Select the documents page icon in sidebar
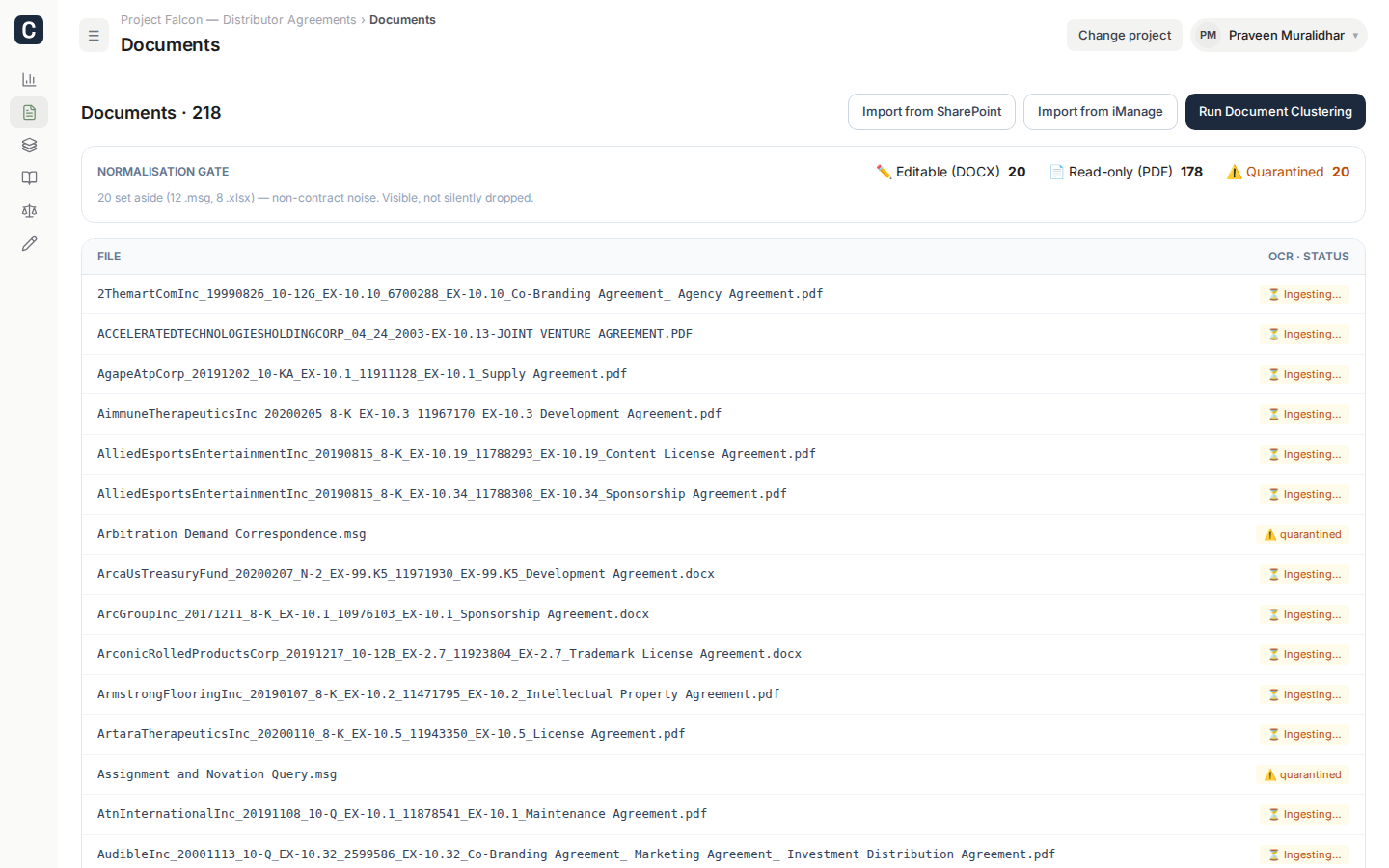 pos(29,113)
